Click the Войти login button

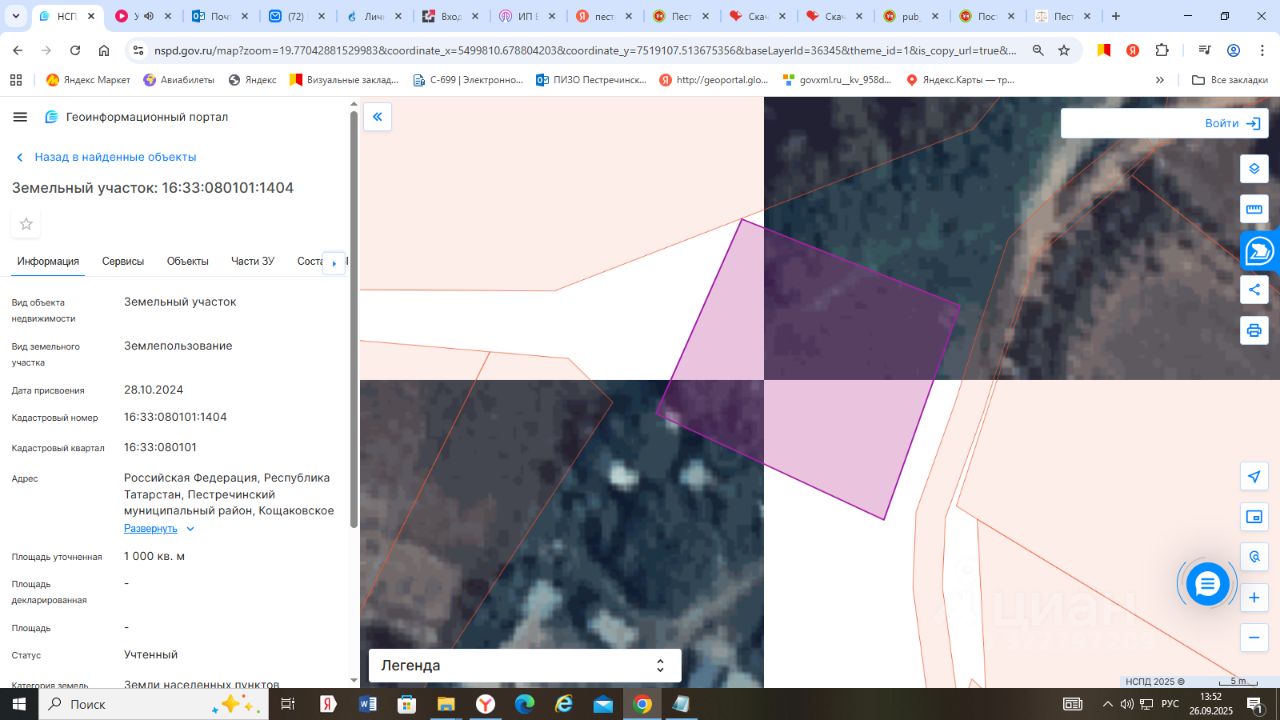coord(1232,123)
